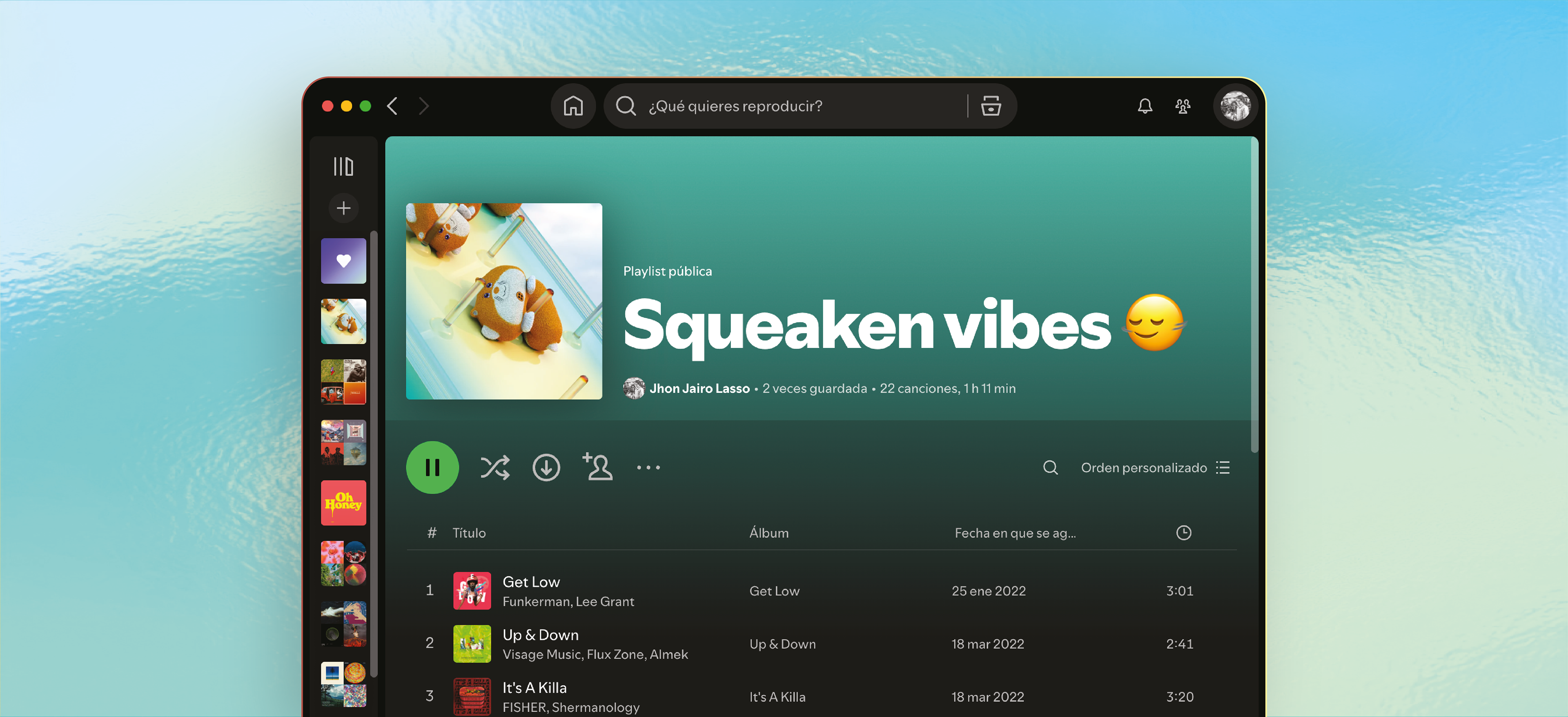The width and height of the screenshot is (1568, 717).
Task: Open the Orden personalizado sort menu
Action: [1155, 468]
